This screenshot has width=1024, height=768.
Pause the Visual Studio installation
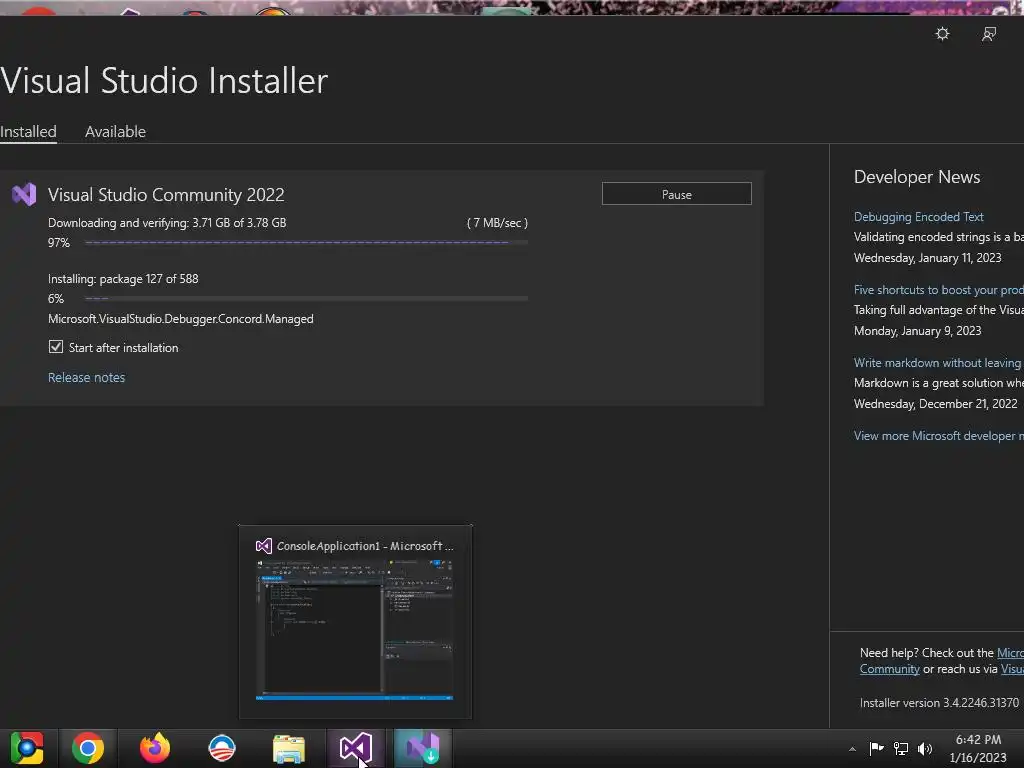(677, 194)
